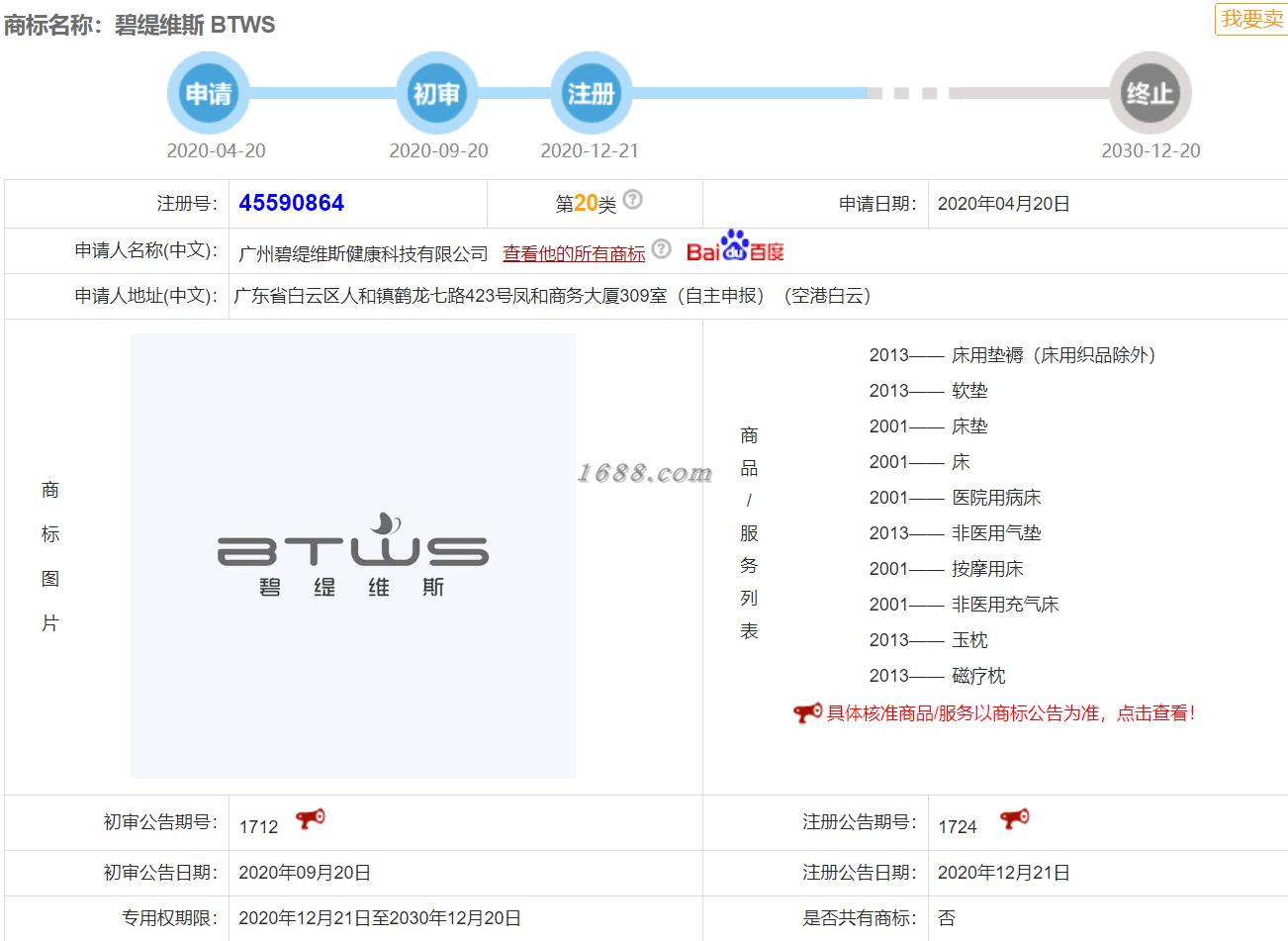The height and width of the screenshot is (941, 1288).
Task: Search applicant with Baidu logo
Action: pyautogui.click(x=735, y=247)
